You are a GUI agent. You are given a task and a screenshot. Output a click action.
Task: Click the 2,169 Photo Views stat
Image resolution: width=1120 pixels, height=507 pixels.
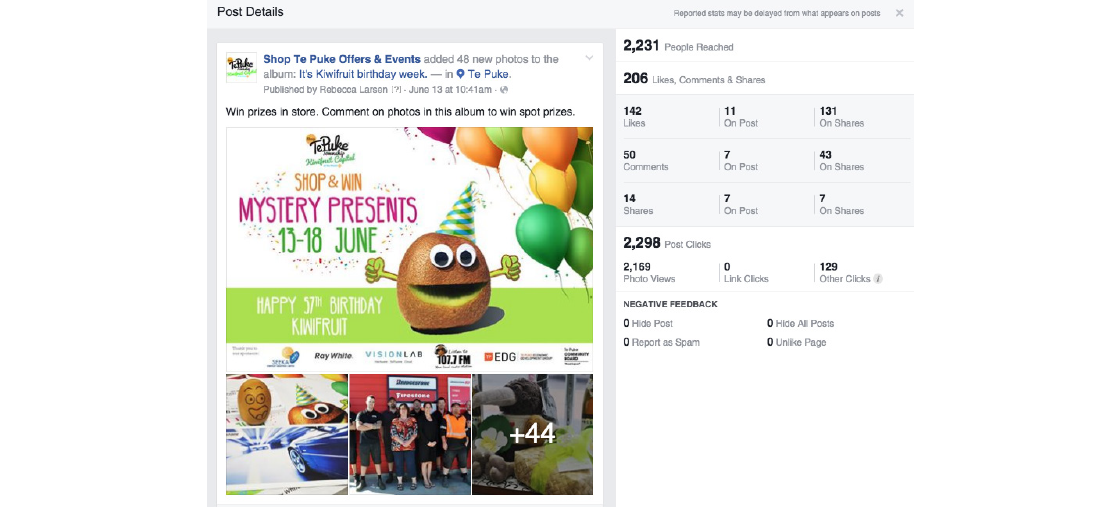pyautogui.click(x=649, y=273)
